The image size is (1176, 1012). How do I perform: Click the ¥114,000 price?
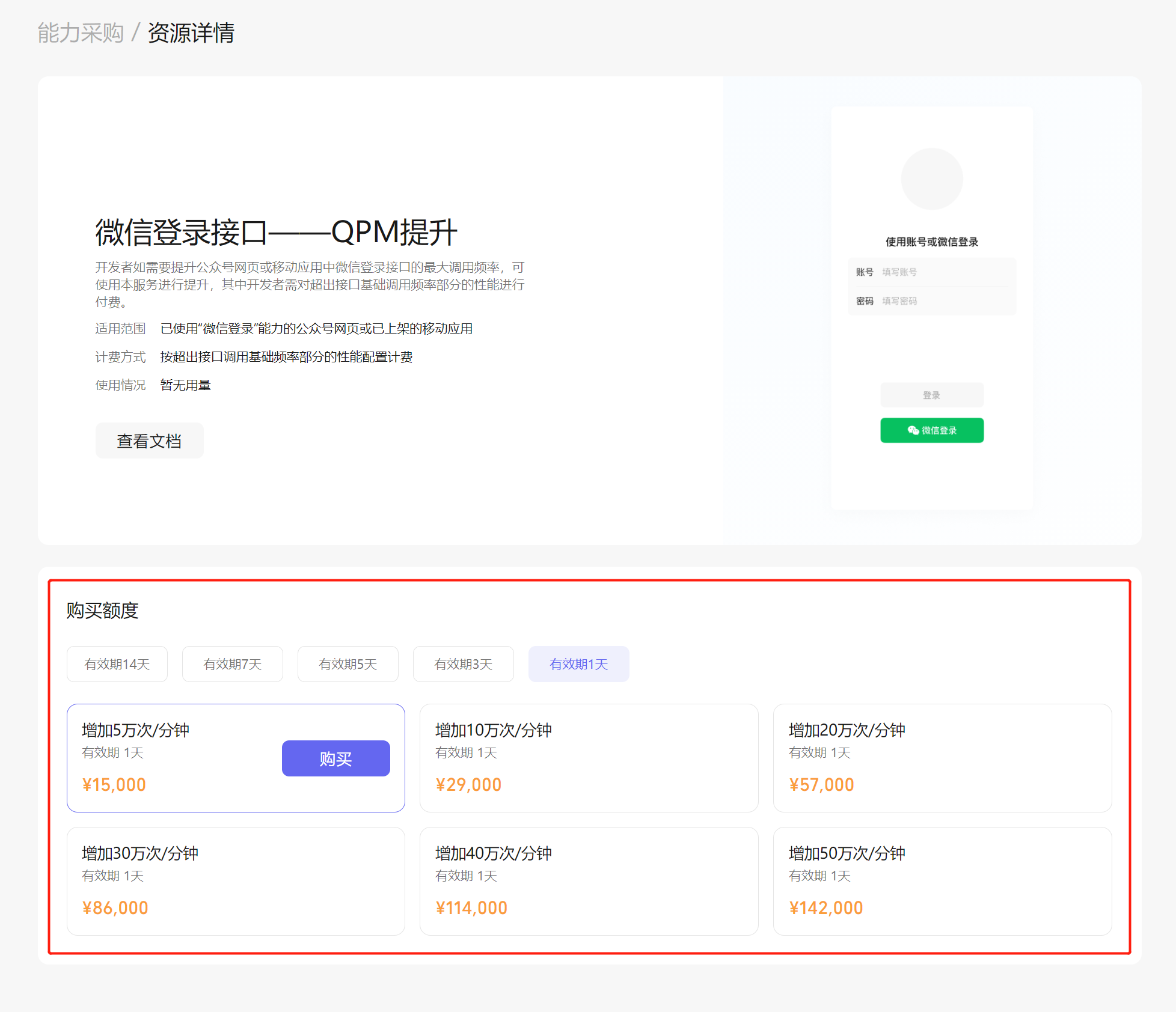pyautogui.click(x=471, y=908)
